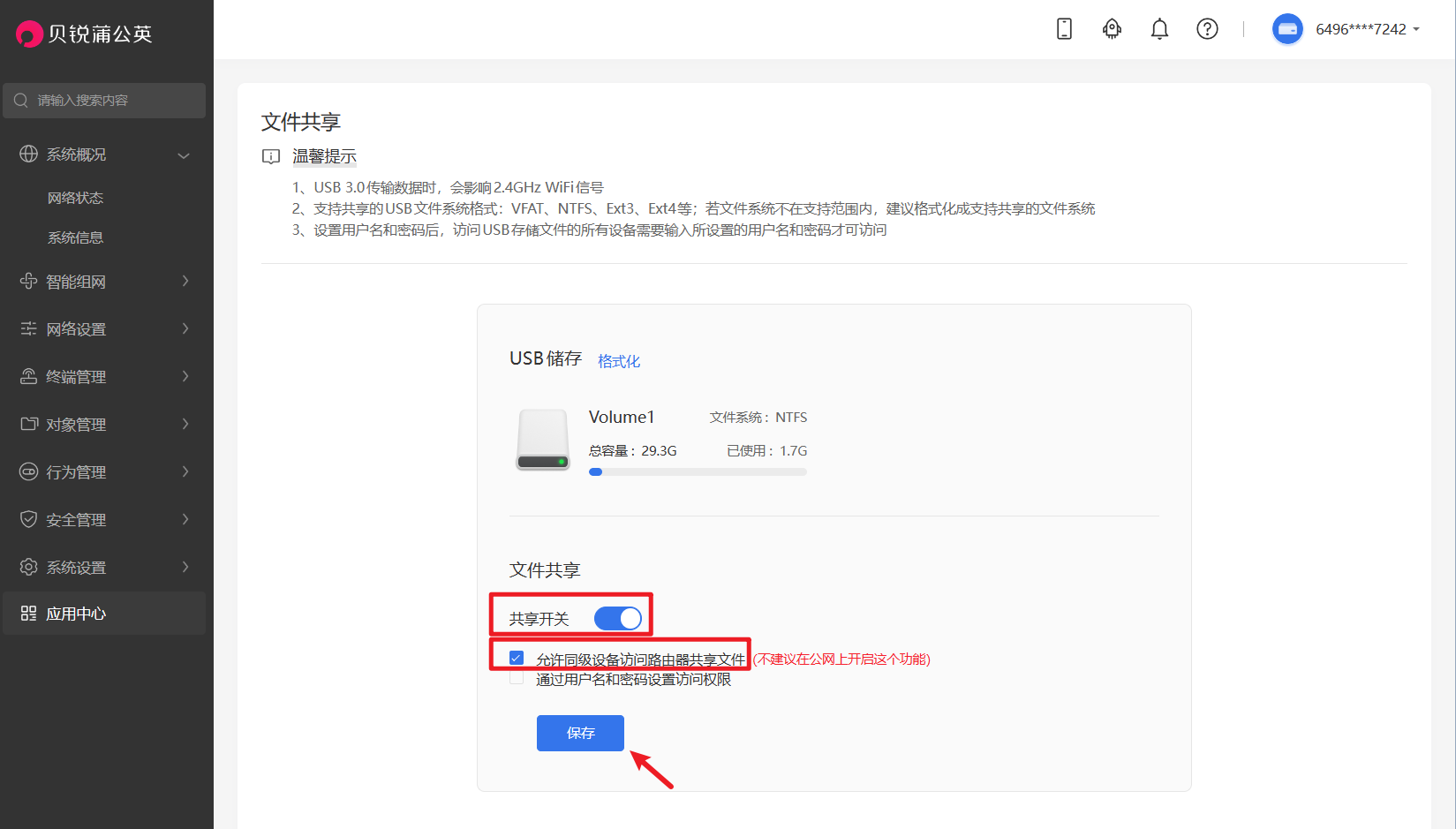This screenshot has width=1456, height=829.
Task: Expand the 系统设置 chevron
Action: pos(185,567)
